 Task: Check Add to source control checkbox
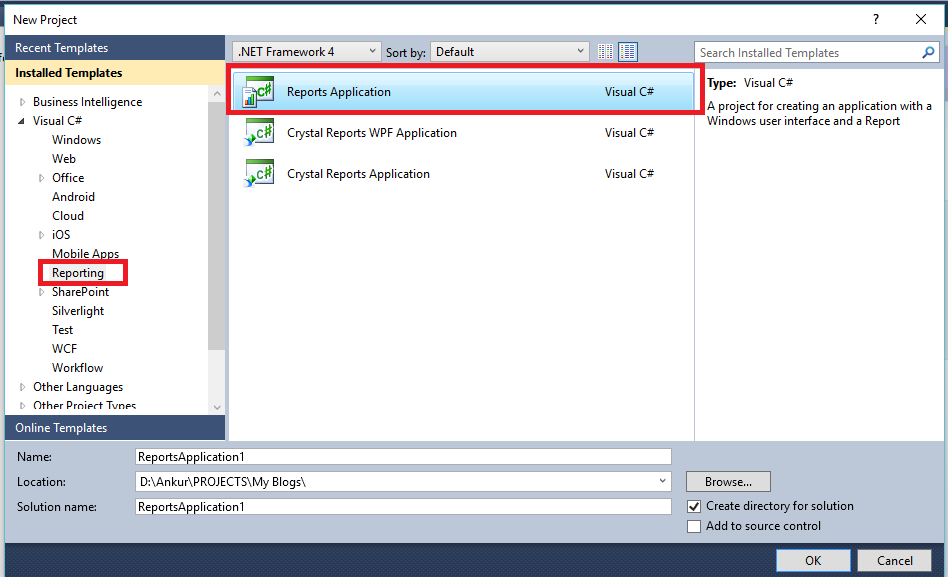coord(695,526)
